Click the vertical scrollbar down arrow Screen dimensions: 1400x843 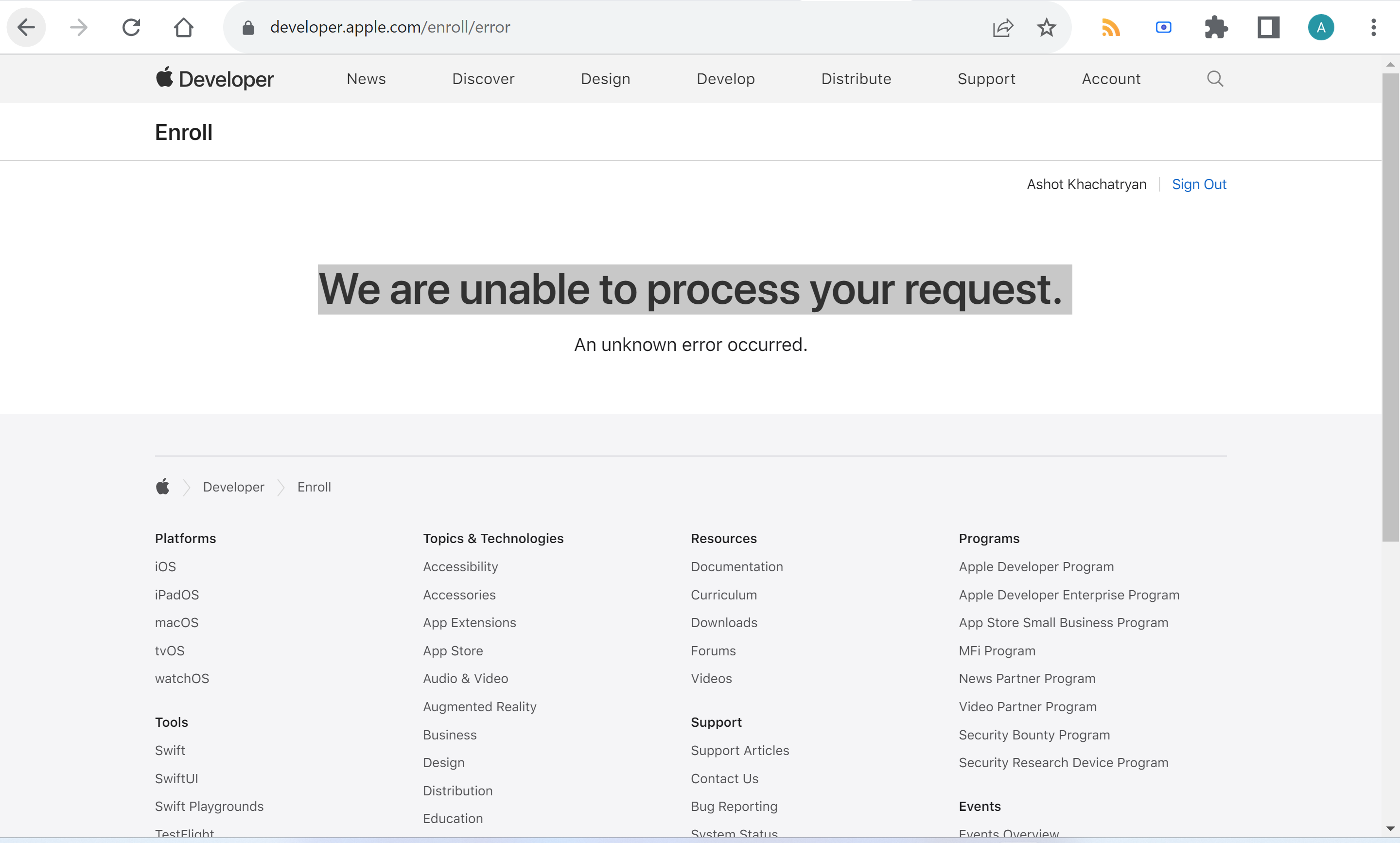[x=1390, y=828]
